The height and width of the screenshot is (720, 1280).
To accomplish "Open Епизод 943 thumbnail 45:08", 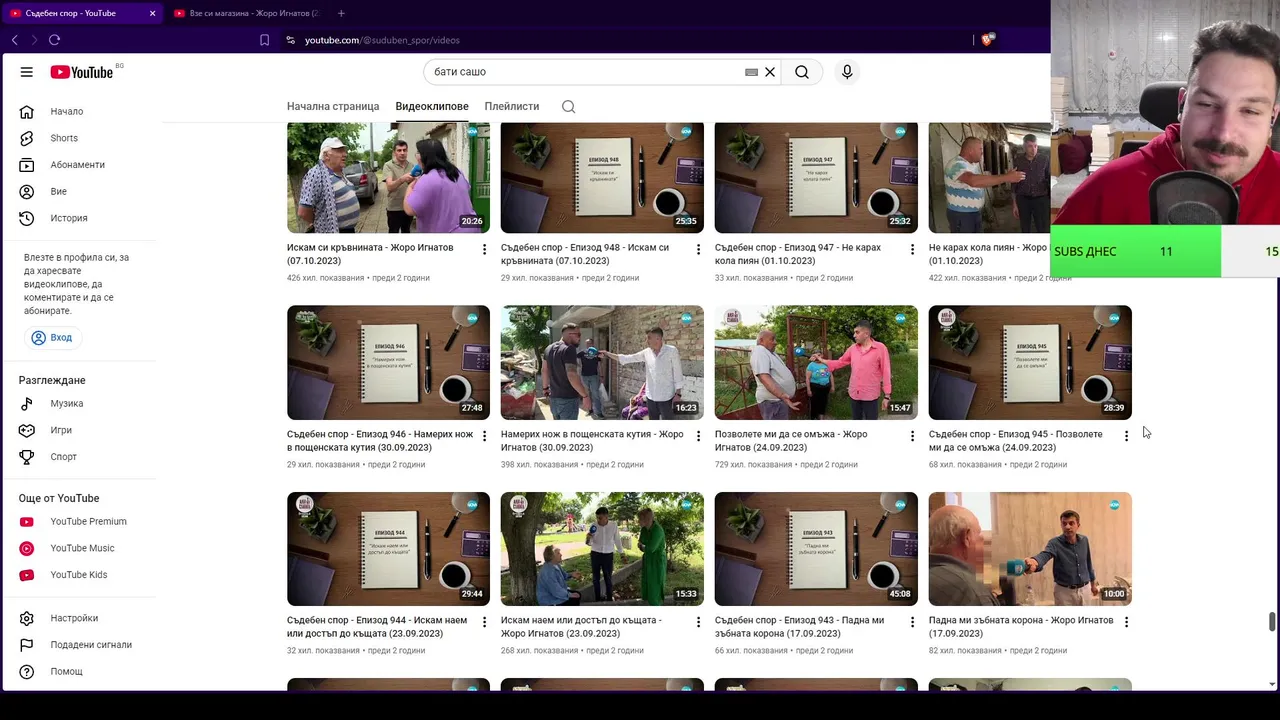I will coord(816,549).
